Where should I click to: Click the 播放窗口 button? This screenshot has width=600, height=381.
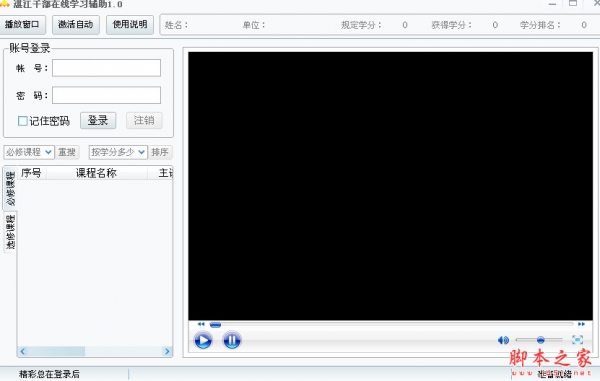[22, 24]
